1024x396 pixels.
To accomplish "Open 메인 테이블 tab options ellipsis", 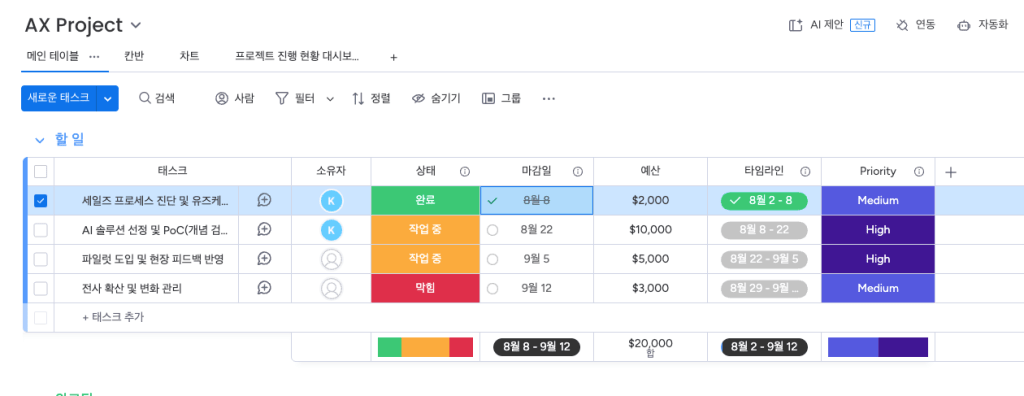I will 94,56.
